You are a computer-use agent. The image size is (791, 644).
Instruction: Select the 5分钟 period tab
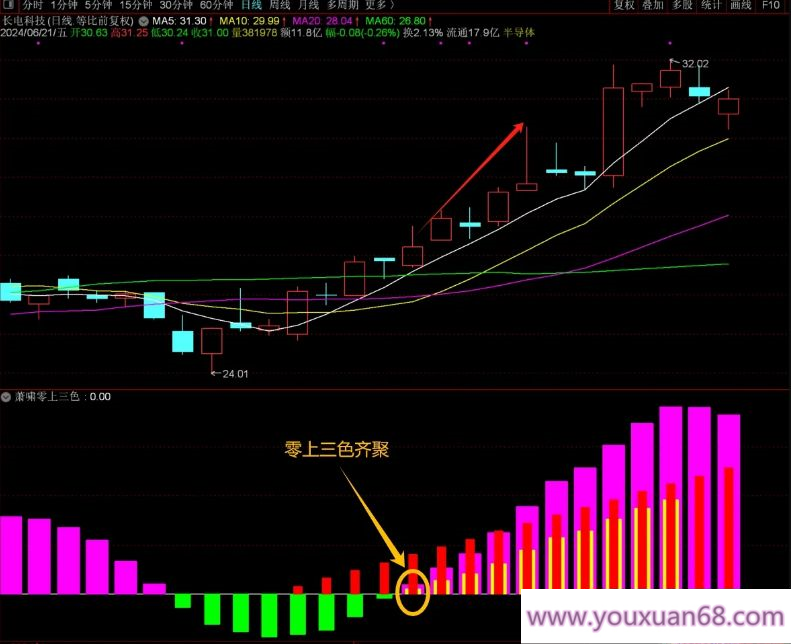point(98,5)
